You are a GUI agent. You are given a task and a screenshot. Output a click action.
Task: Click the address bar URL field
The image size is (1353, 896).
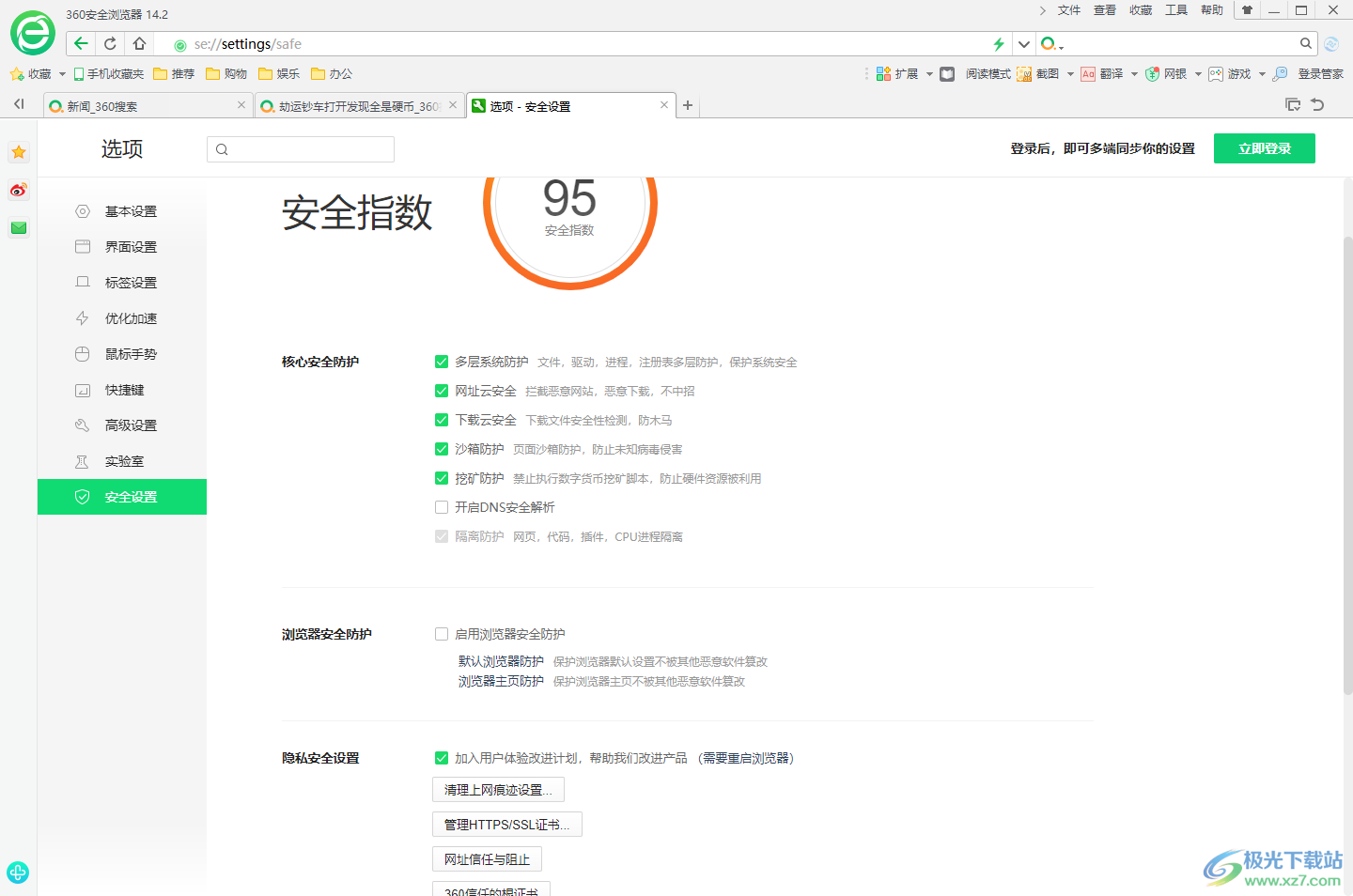583,44
